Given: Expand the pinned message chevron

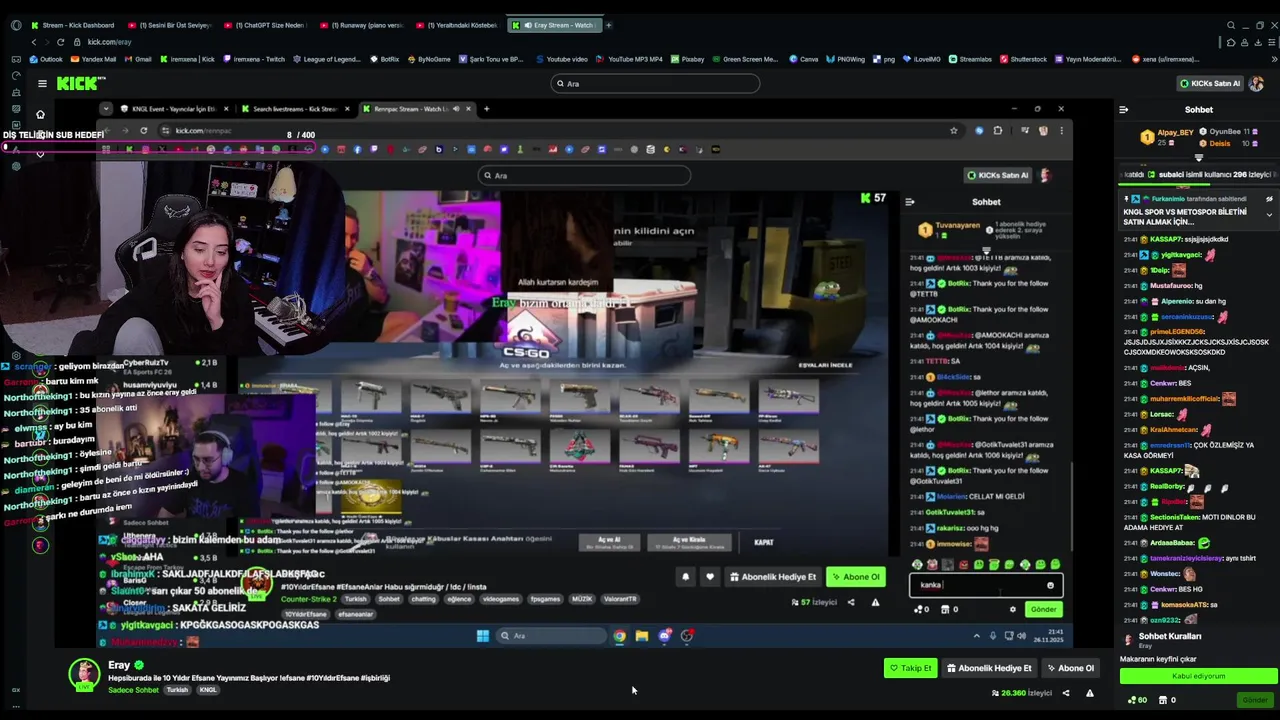Looking at the screenshot, I should 1269,215.
